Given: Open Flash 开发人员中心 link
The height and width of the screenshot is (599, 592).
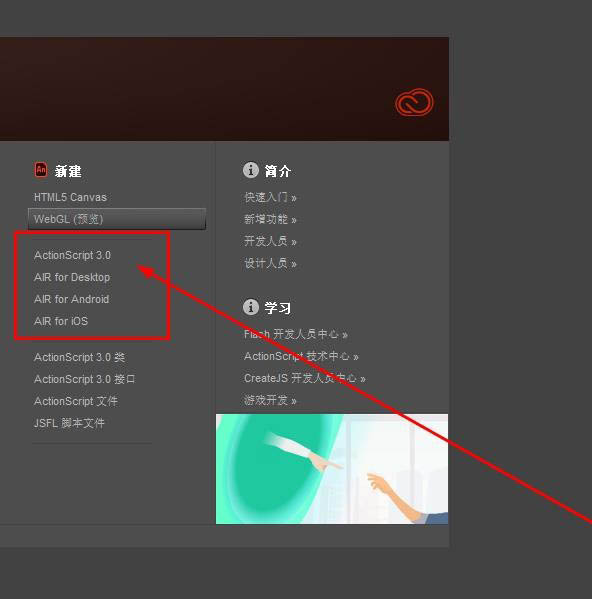Looking at the screenshot, I should [x=296, y=334].
